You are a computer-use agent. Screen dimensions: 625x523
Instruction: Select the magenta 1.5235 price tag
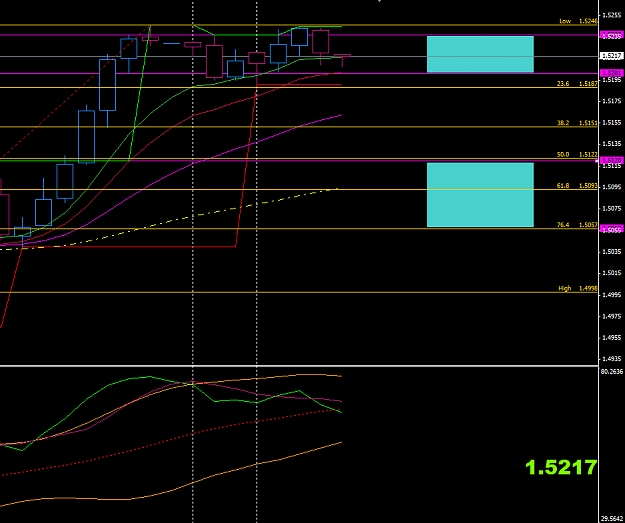click(x=612, y=35)
